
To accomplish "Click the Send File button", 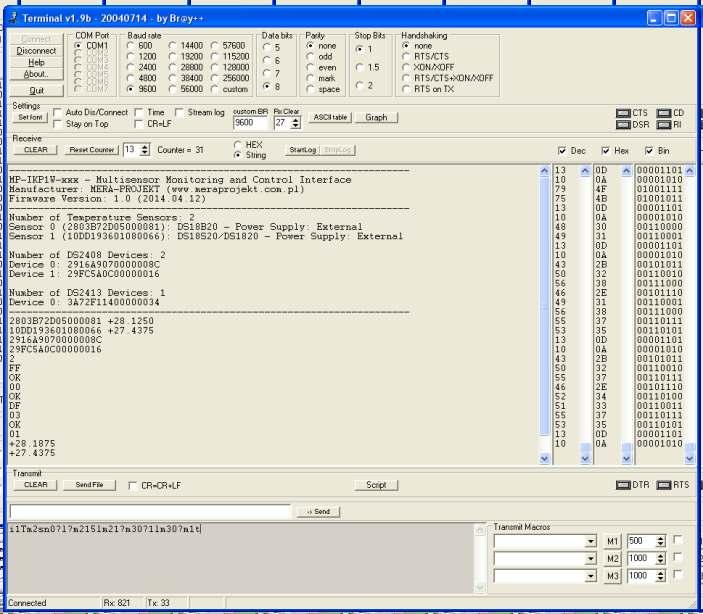I will [x=89, y=485].
